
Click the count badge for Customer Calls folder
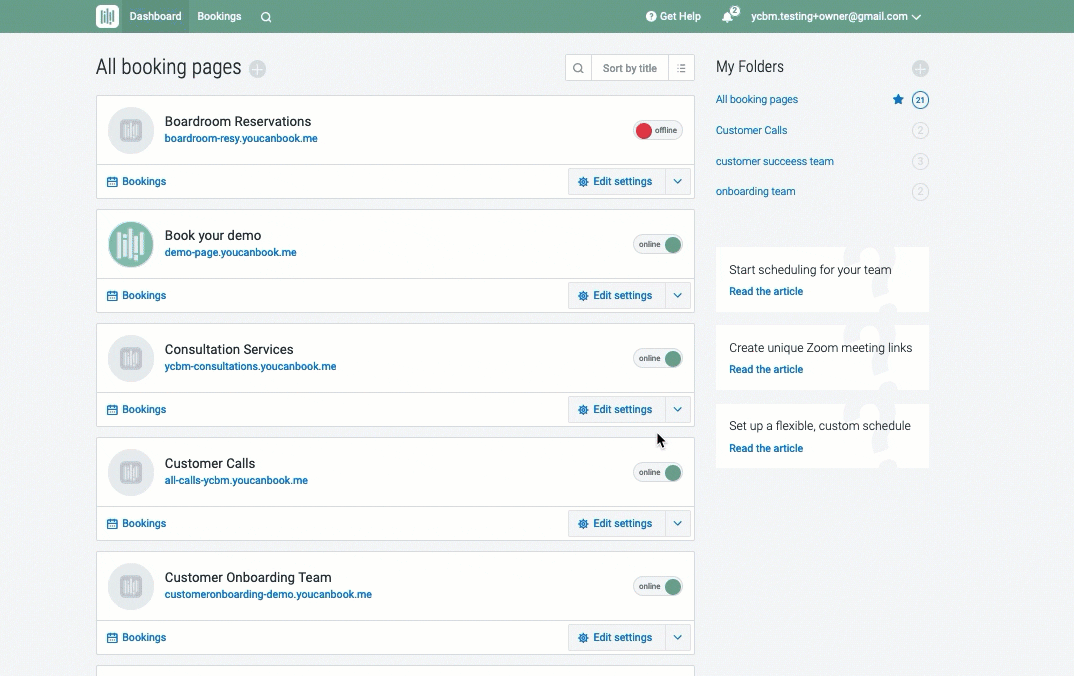(920, 130)
